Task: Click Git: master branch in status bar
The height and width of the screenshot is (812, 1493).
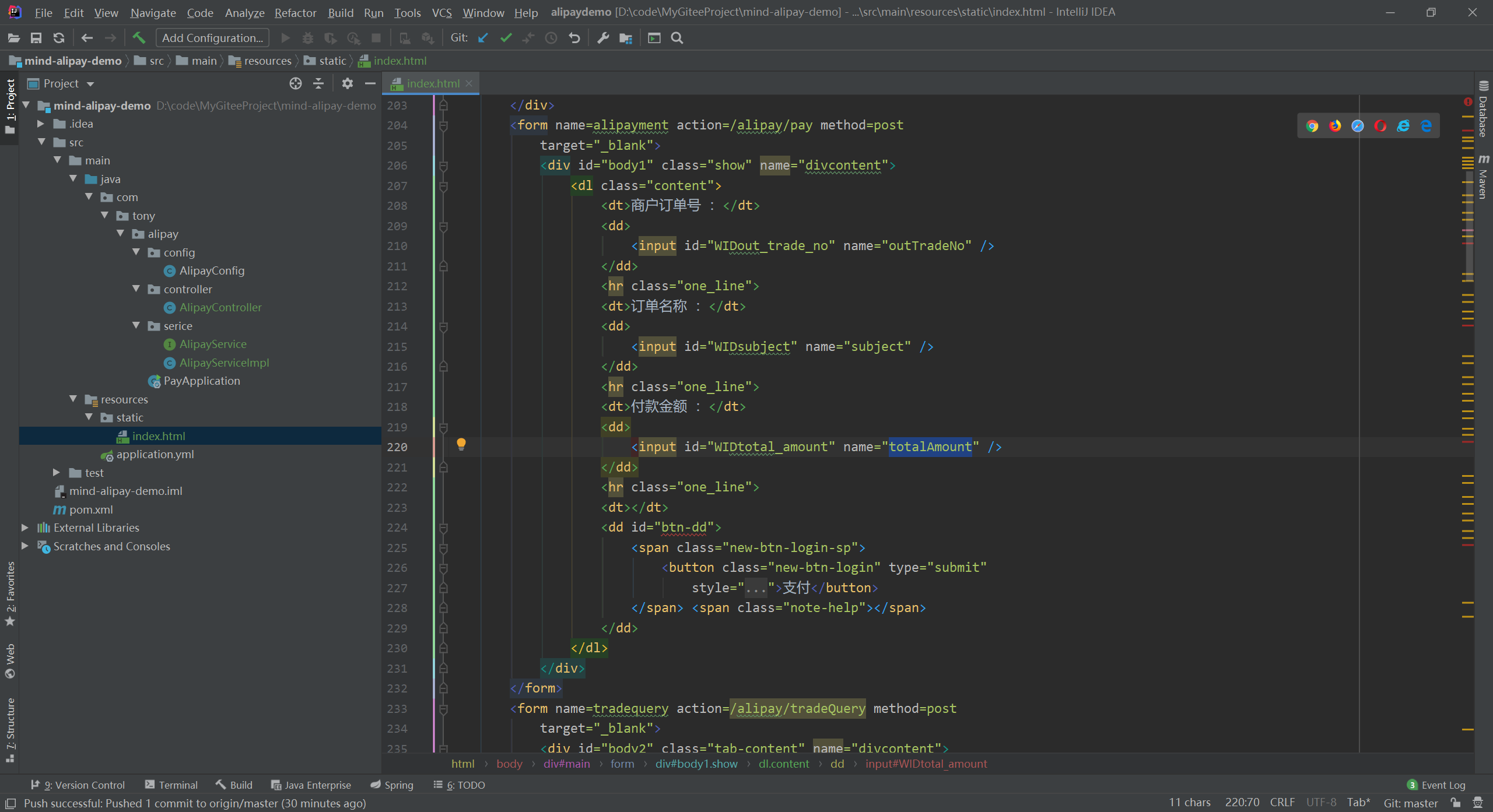Action: (x=1410, y=803)
